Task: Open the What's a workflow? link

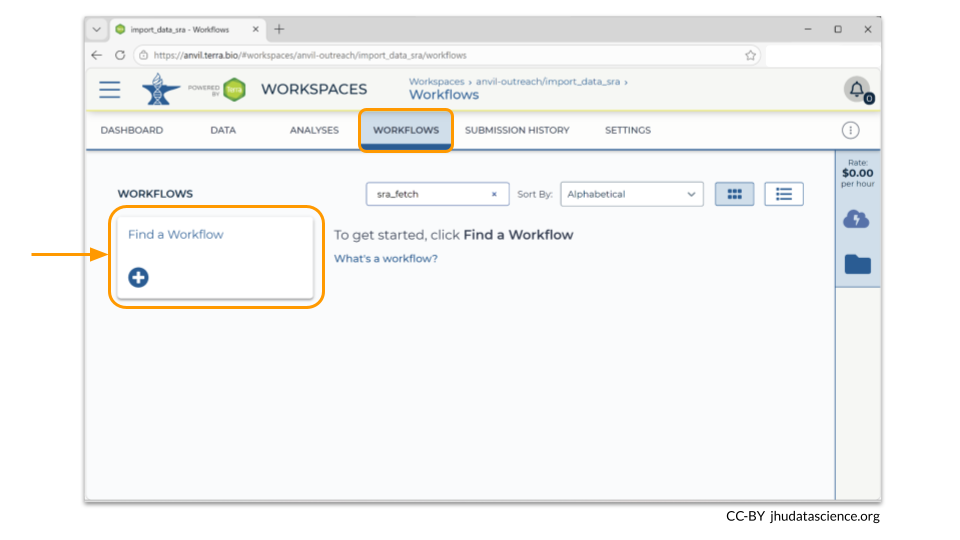Action: point(386,258)
